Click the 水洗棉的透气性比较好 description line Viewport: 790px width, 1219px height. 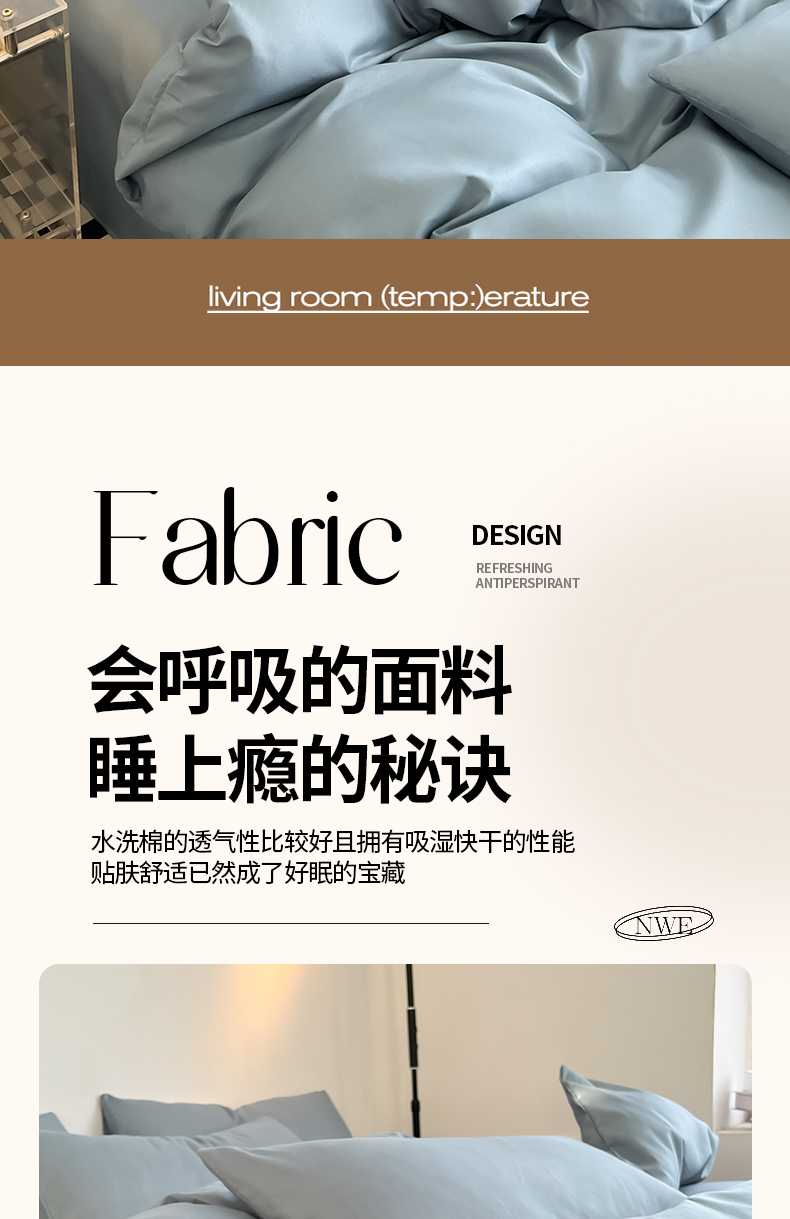point(332,841)
